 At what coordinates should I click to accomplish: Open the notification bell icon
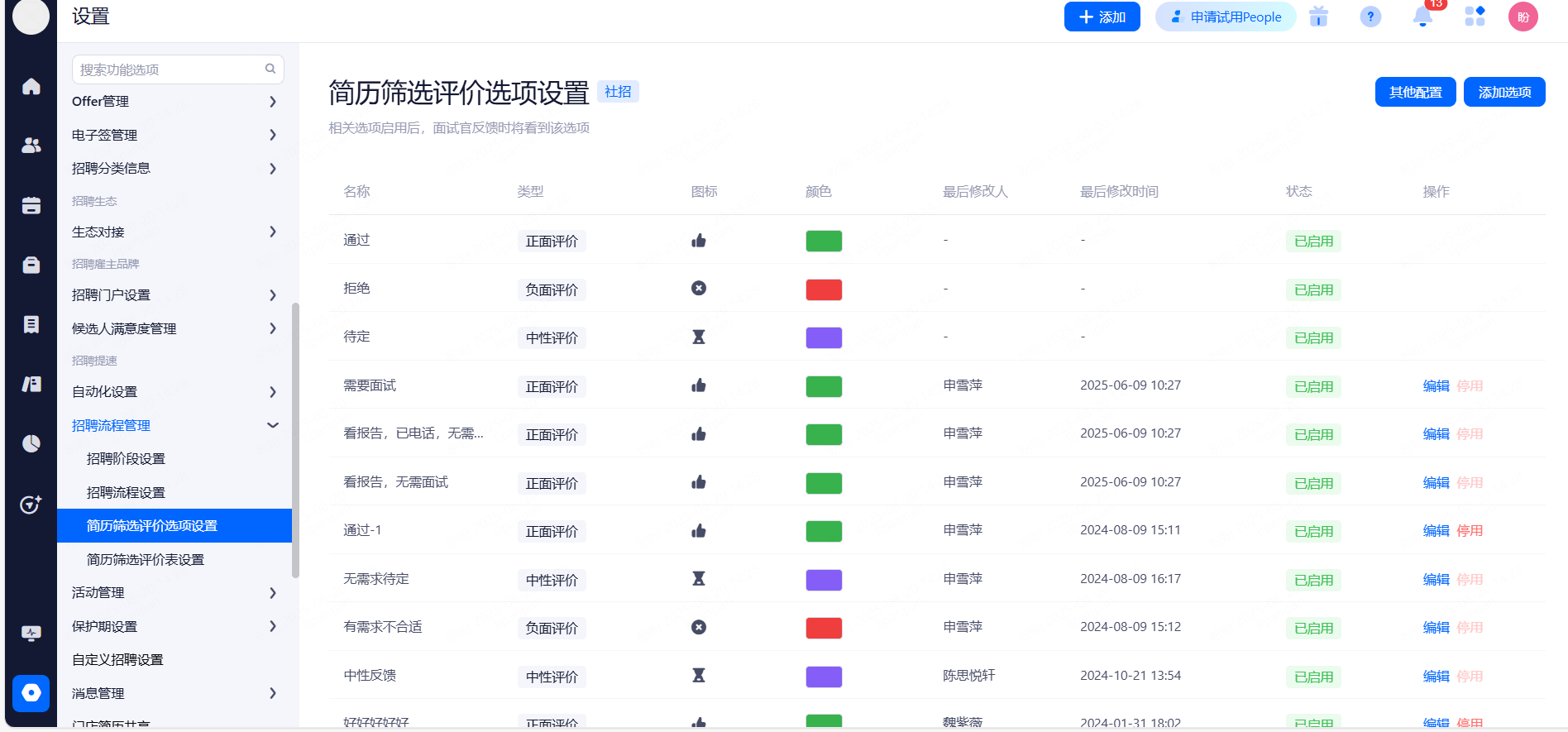click(x=1422, y=17)
